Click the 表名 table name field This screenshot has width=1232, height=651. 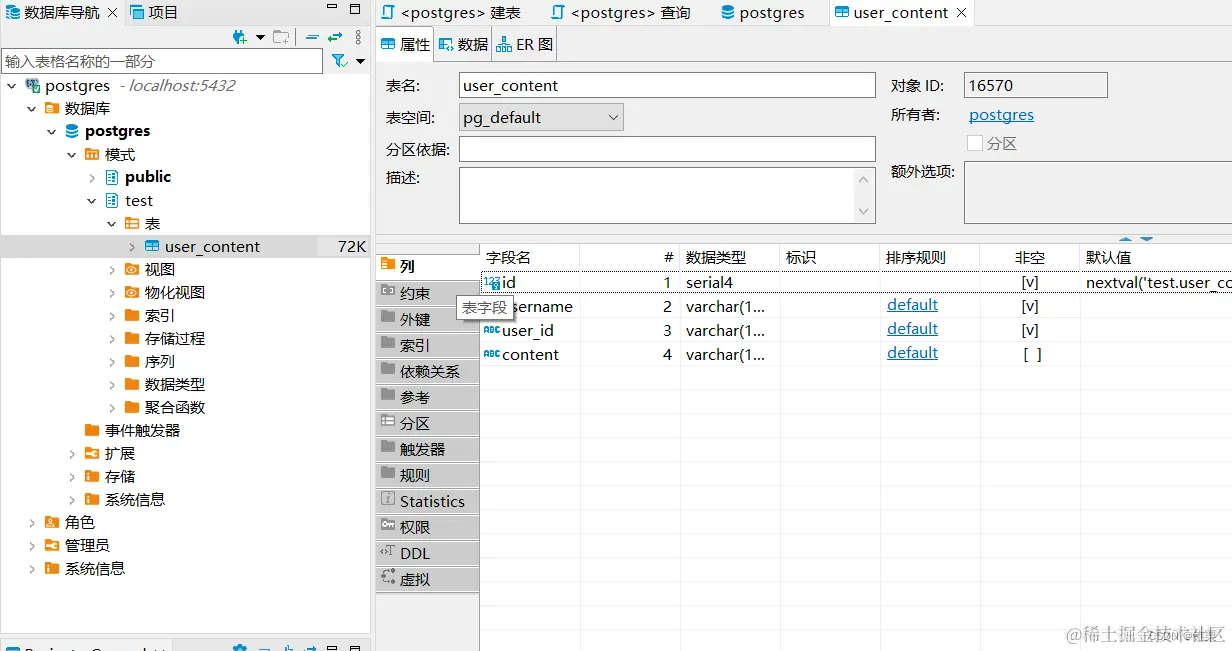coord(667,85)
